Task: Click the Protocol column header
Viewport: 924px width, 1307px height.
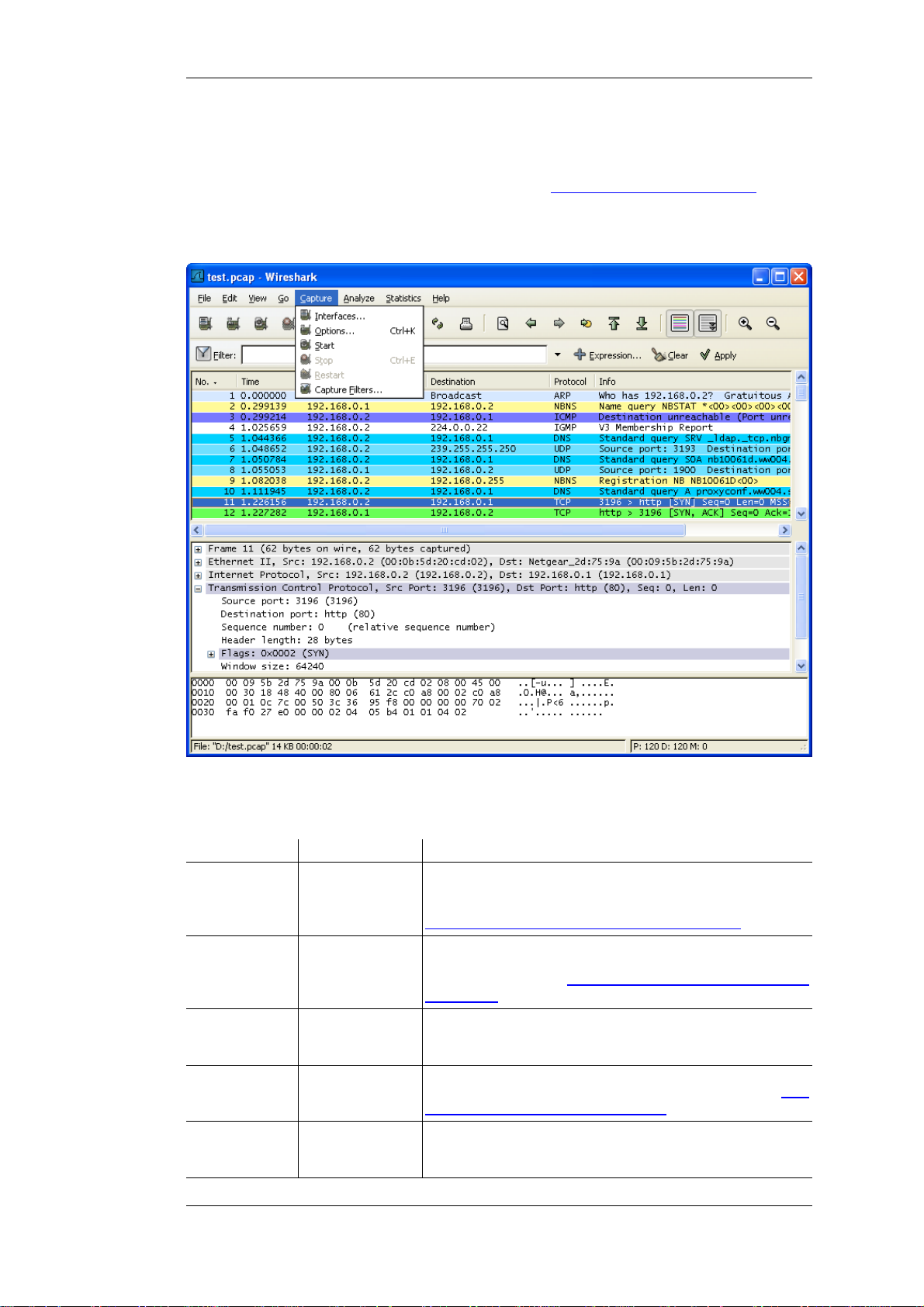Action: (x=572, y=382)
